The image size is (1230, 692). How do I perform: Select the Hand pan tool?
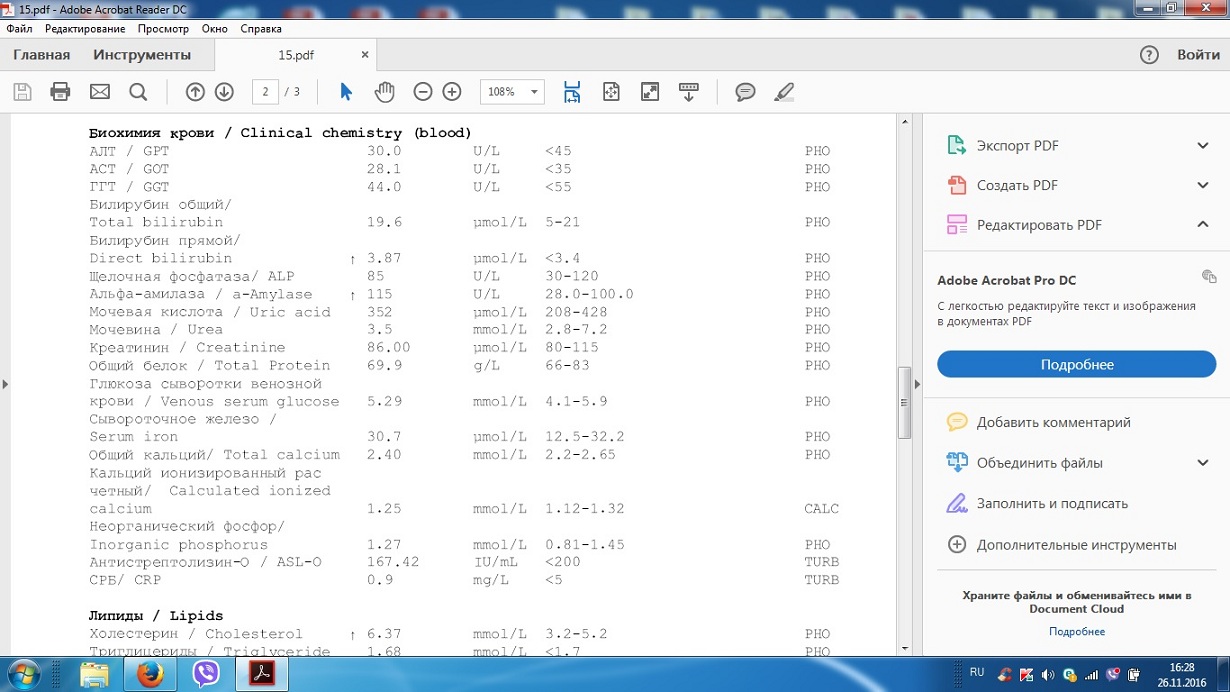(384, 92)
